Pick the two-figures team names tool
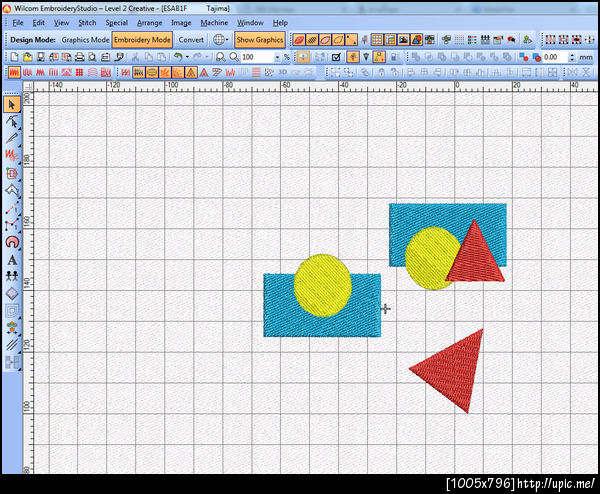Screen dimensions: 600x494 tap(12, 276)
